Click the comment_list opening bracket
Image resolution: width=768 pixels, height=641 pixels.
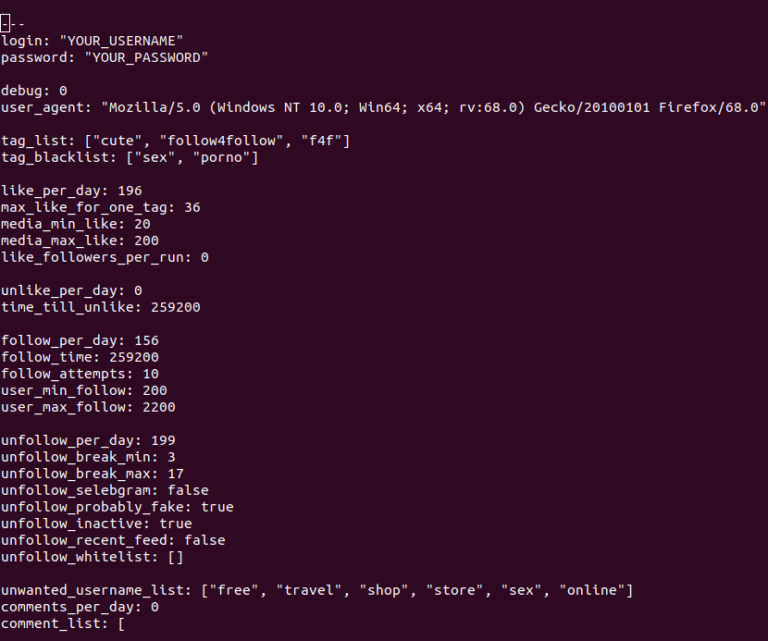pyautogui.click(x=121, y=624)
